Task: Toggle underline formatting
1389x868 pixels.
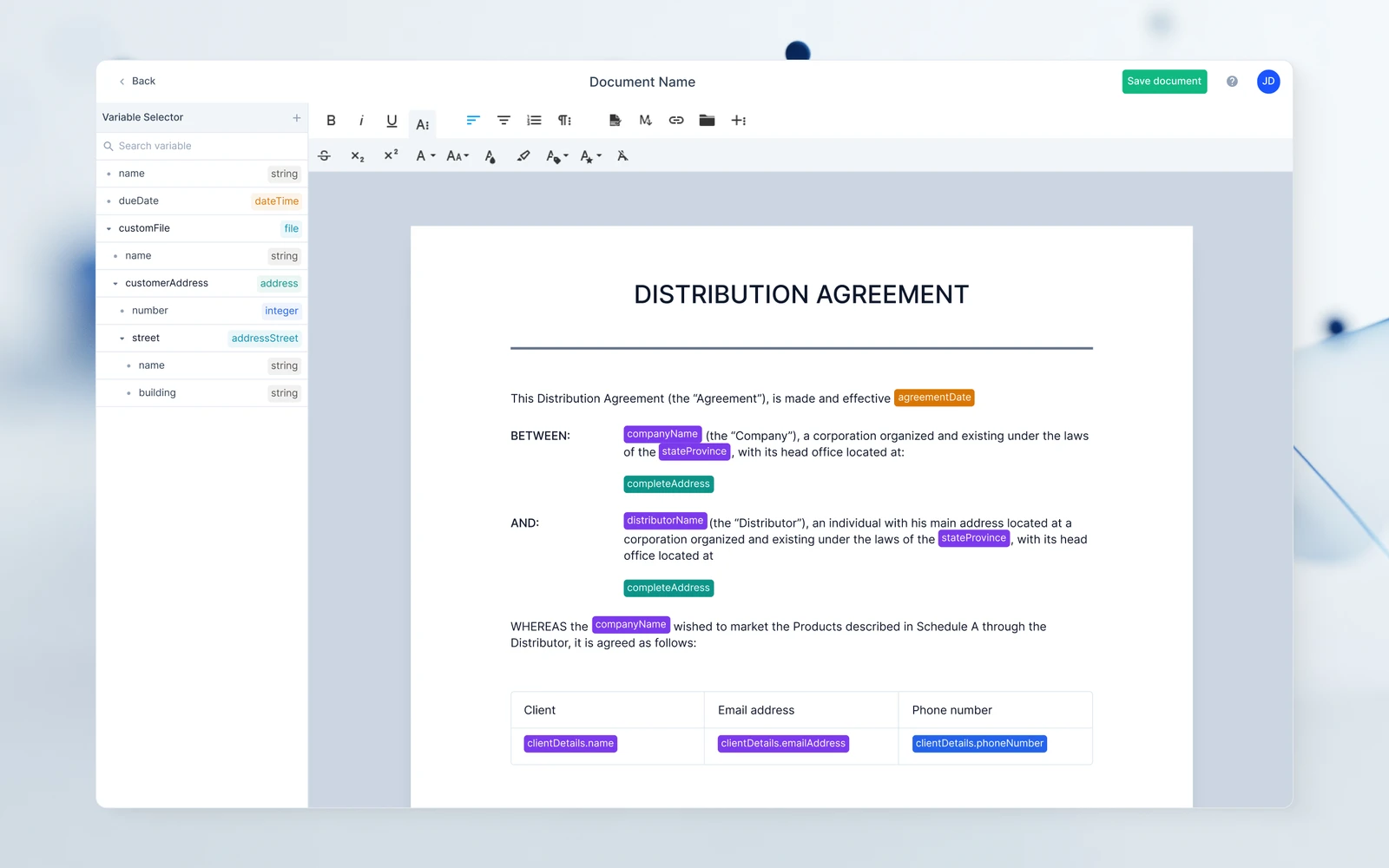Action: pos(392,121)
